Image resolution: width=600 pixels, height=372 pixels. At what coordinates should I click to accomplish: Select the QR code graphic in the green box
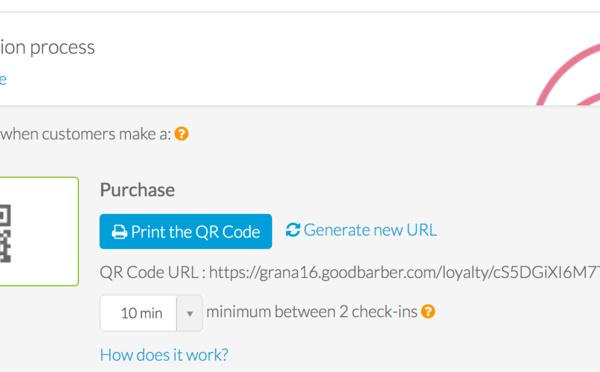point(5,233)
